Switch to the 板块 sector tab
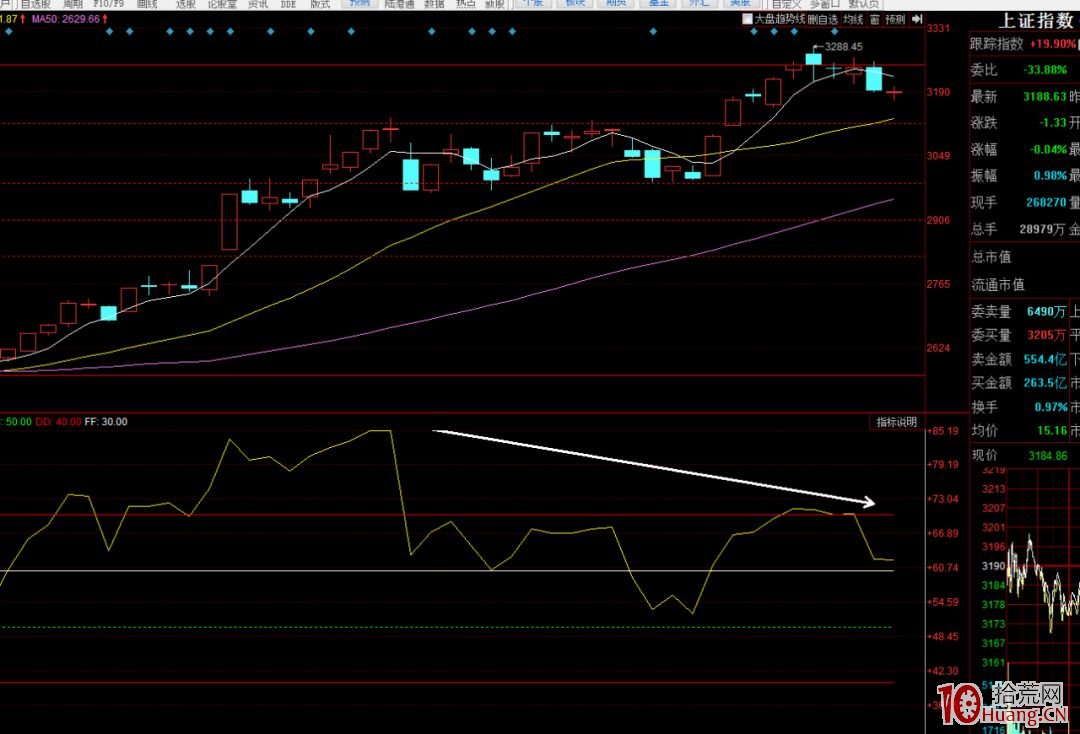Image resolution: width=1080 pixels, height=734 pixels. pos(575,3)
